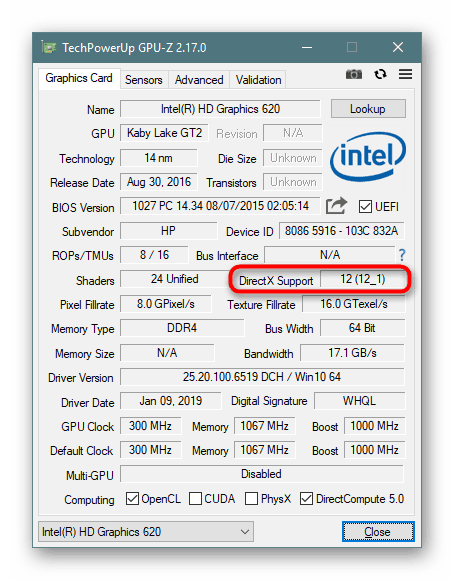Viewport: 454px width, 580px height.
Task: Click the Lookup button
Action: pos(368,109)
